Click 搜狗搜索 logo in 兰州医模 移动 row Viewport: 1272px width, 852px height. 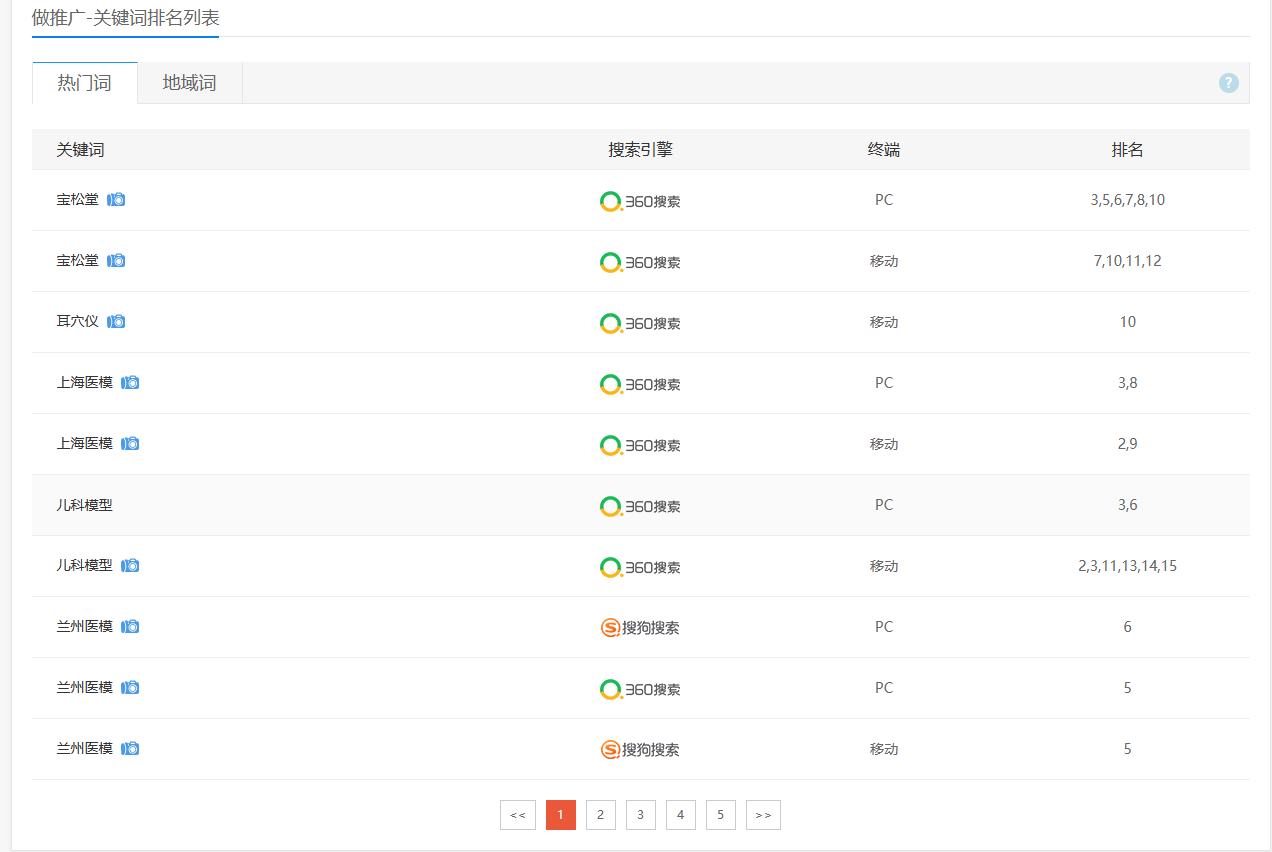(x=640, y=750)
